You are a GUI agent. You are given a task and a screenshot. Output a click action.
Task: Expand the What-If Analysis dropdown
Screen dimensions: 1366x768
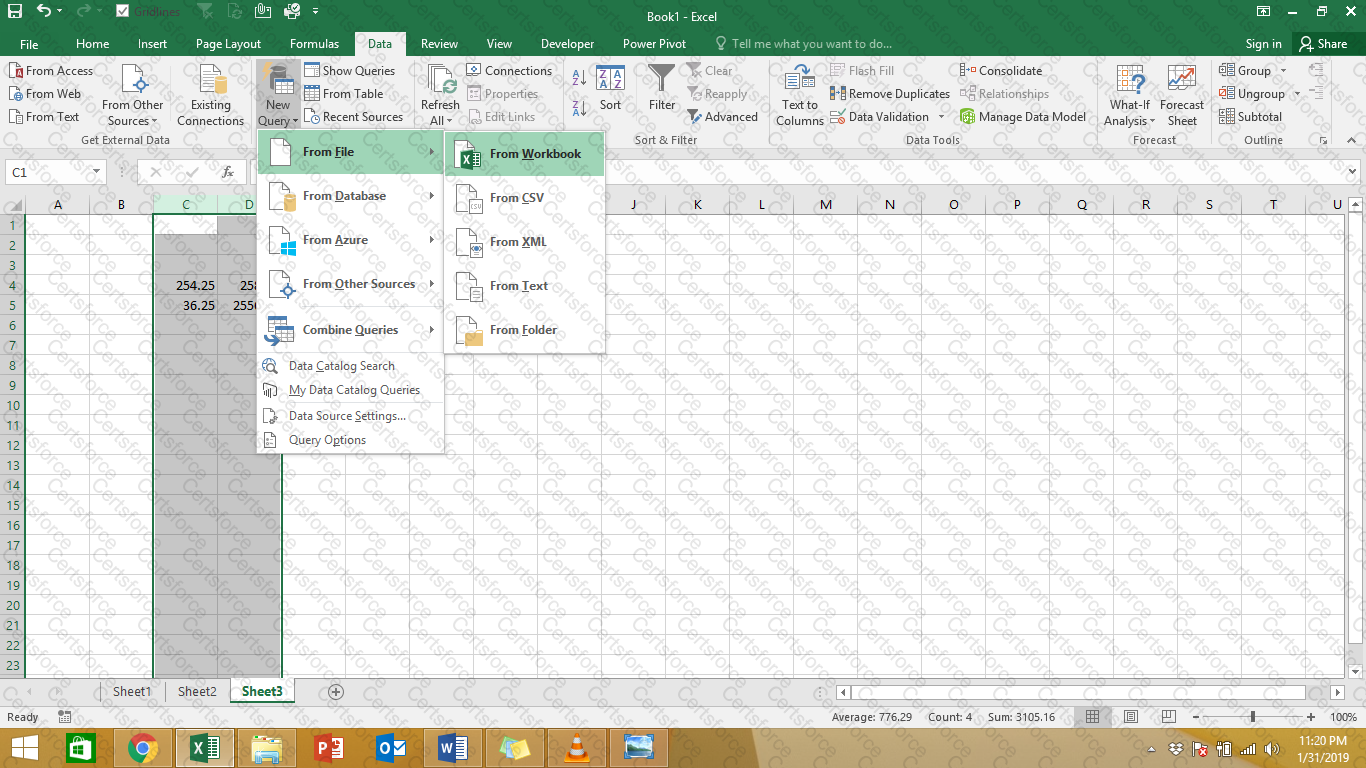coord(1130,96)
